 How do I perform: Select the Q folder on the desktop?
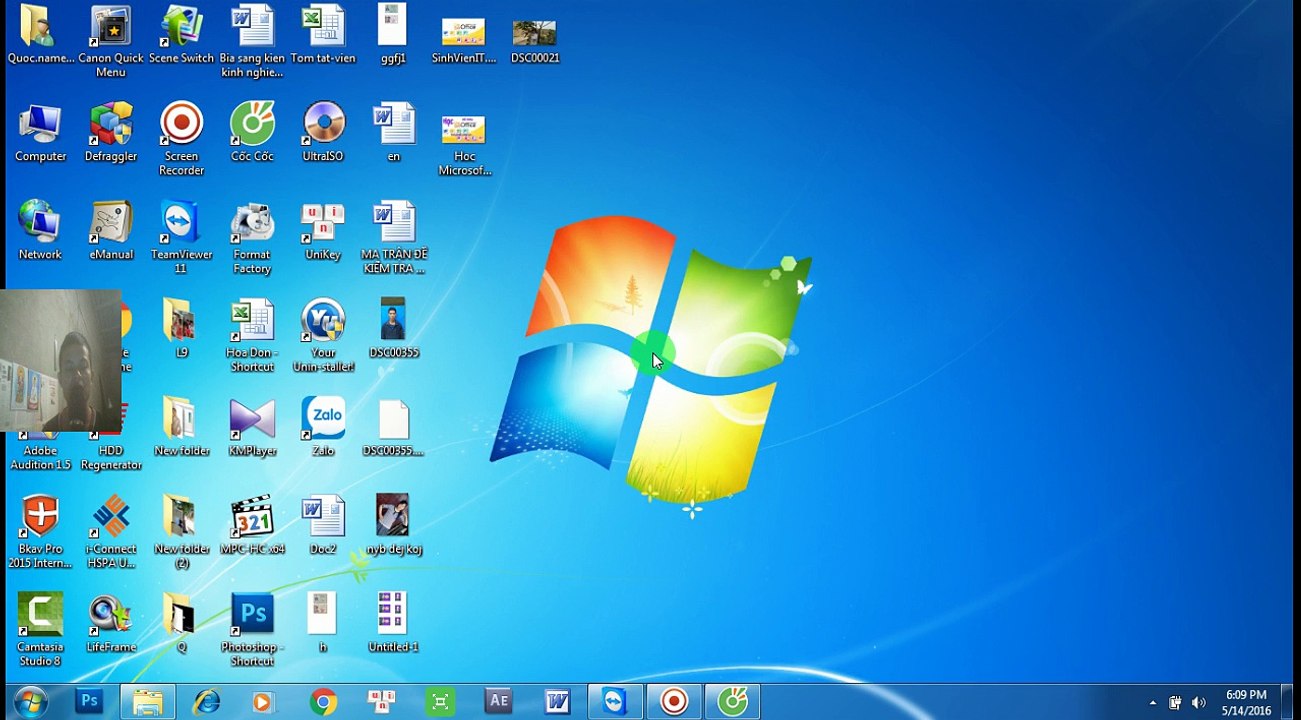tap(181, 622)
